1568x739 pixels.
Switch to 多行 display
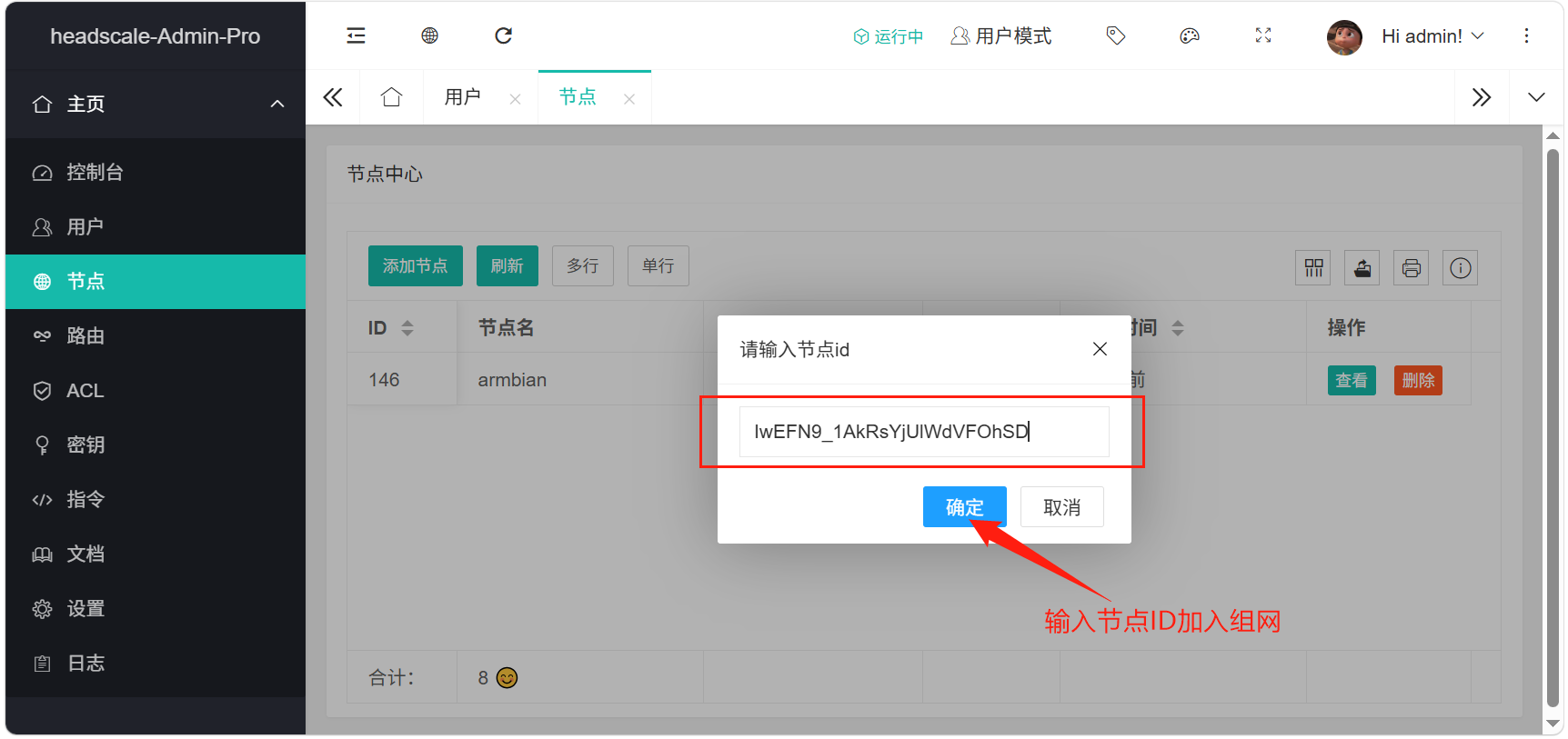[583, 266]
